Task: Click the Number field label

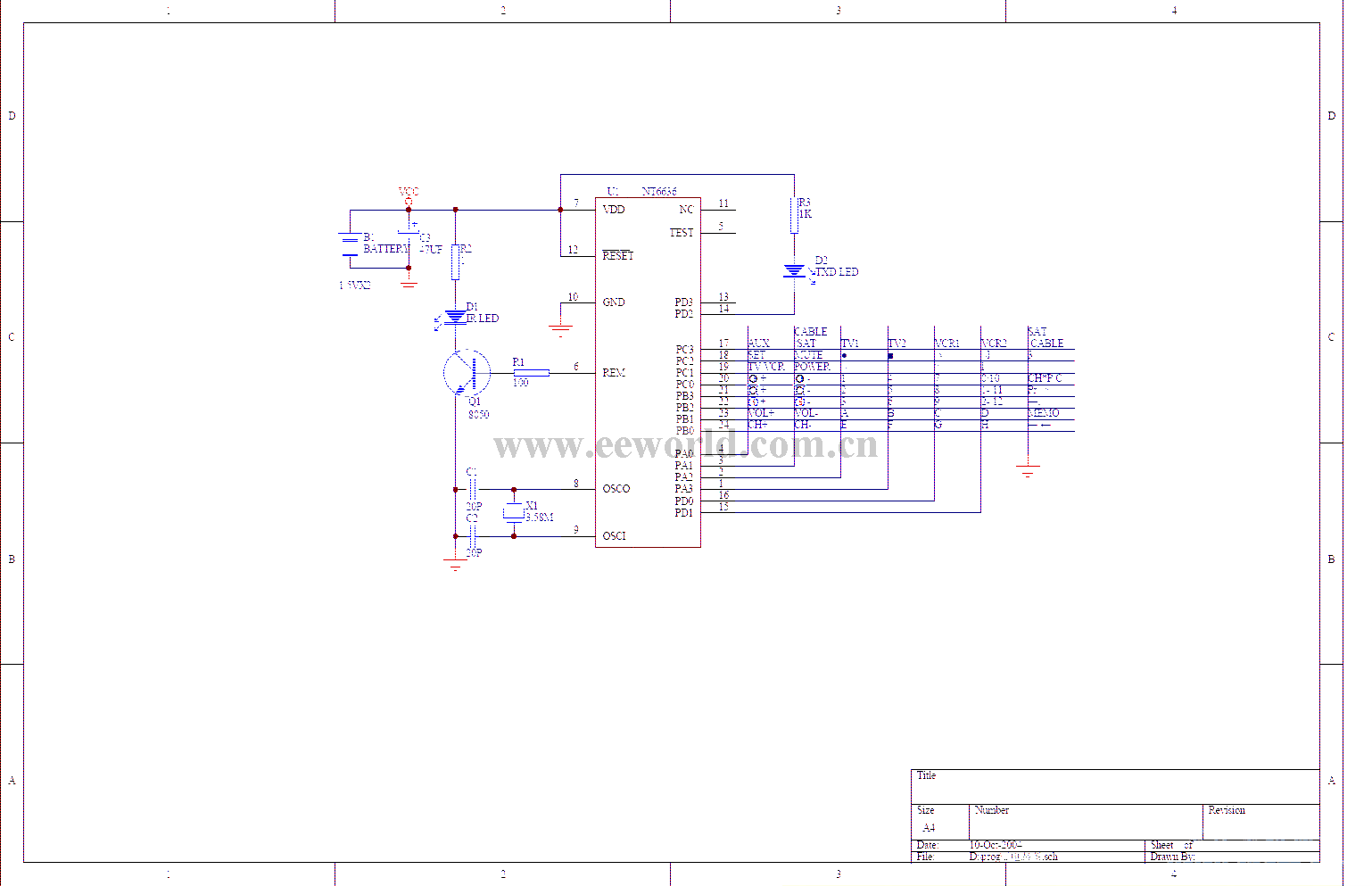Action: coord(991,810)
